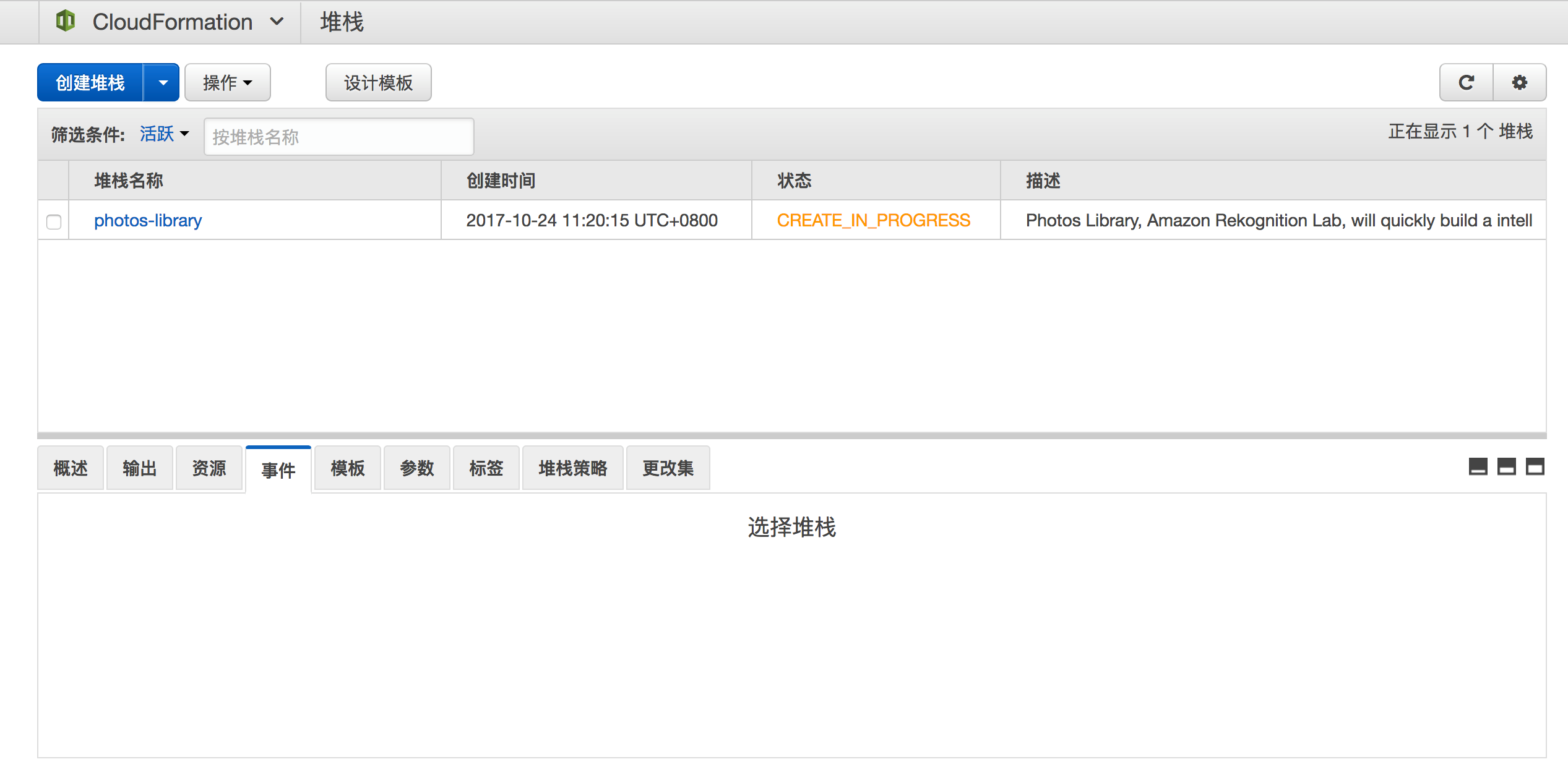Switch to the 输出 tab

(139, 468)
